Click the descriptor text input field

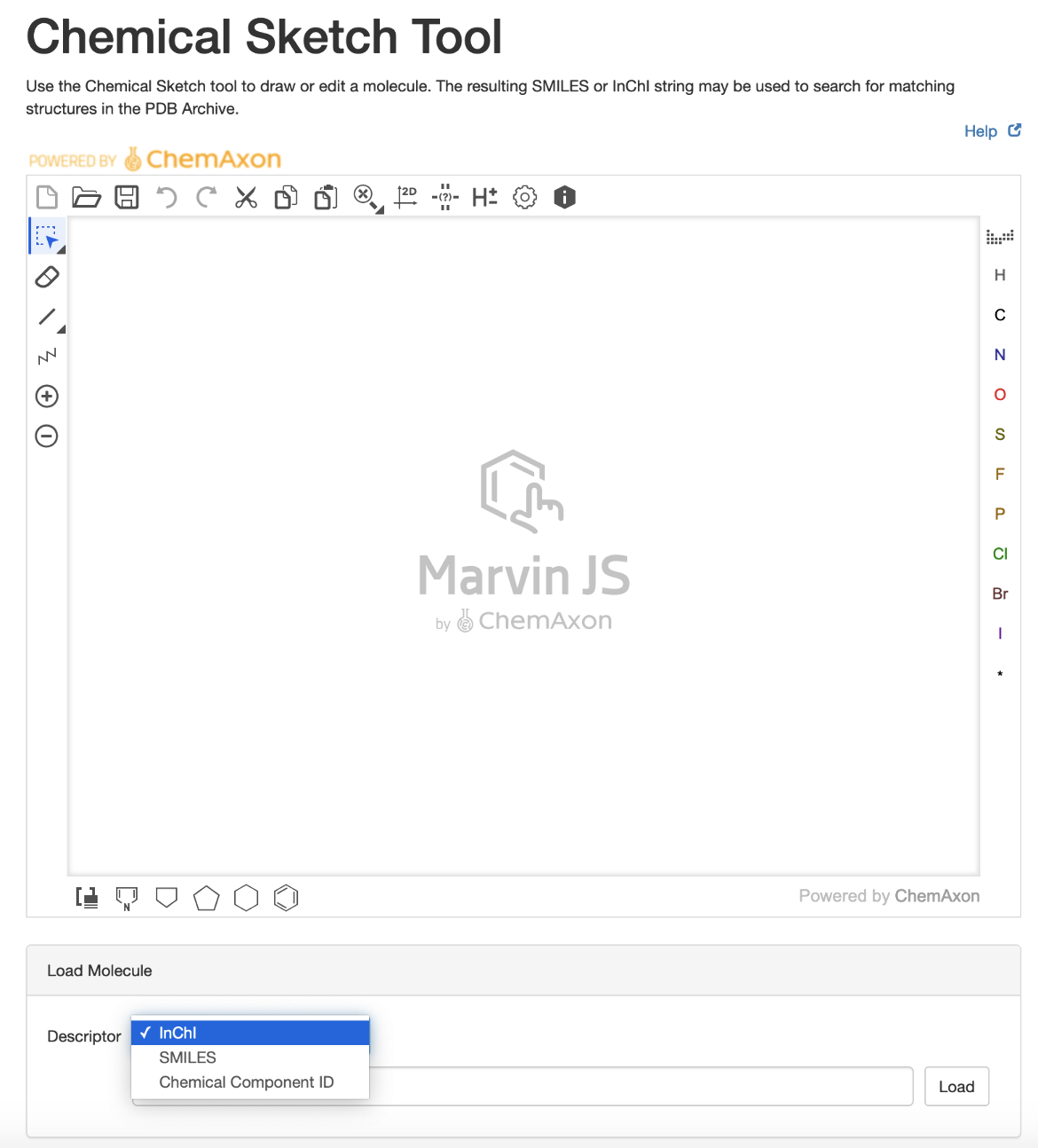pyautogui.click(x=639, y=1087)
